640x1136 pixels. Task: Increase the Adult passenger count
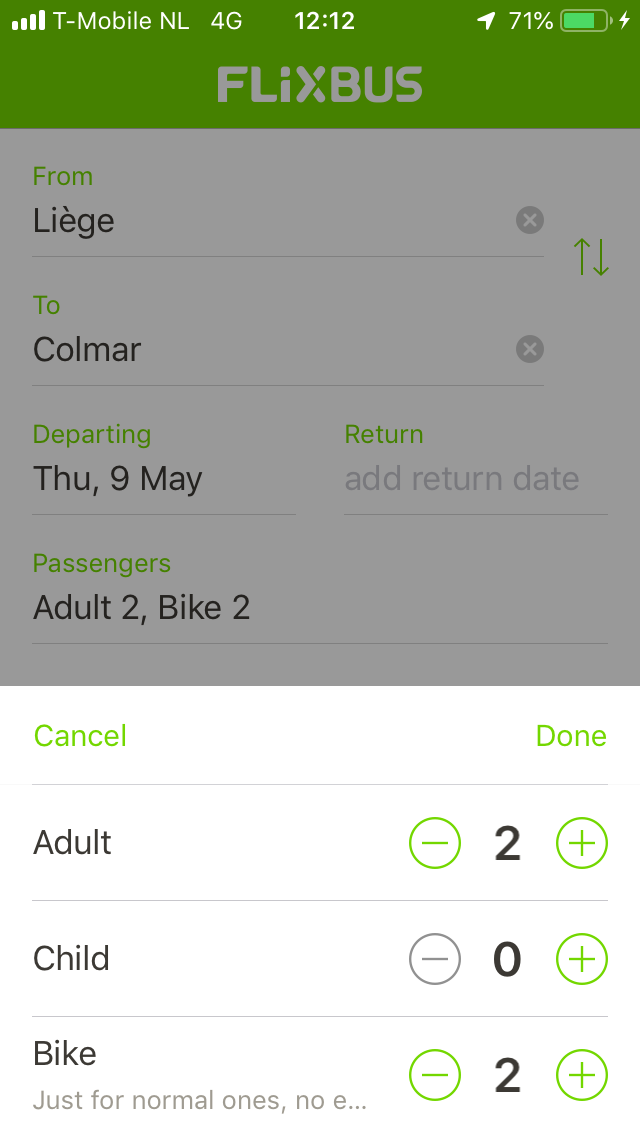click(x=581, y=844)
